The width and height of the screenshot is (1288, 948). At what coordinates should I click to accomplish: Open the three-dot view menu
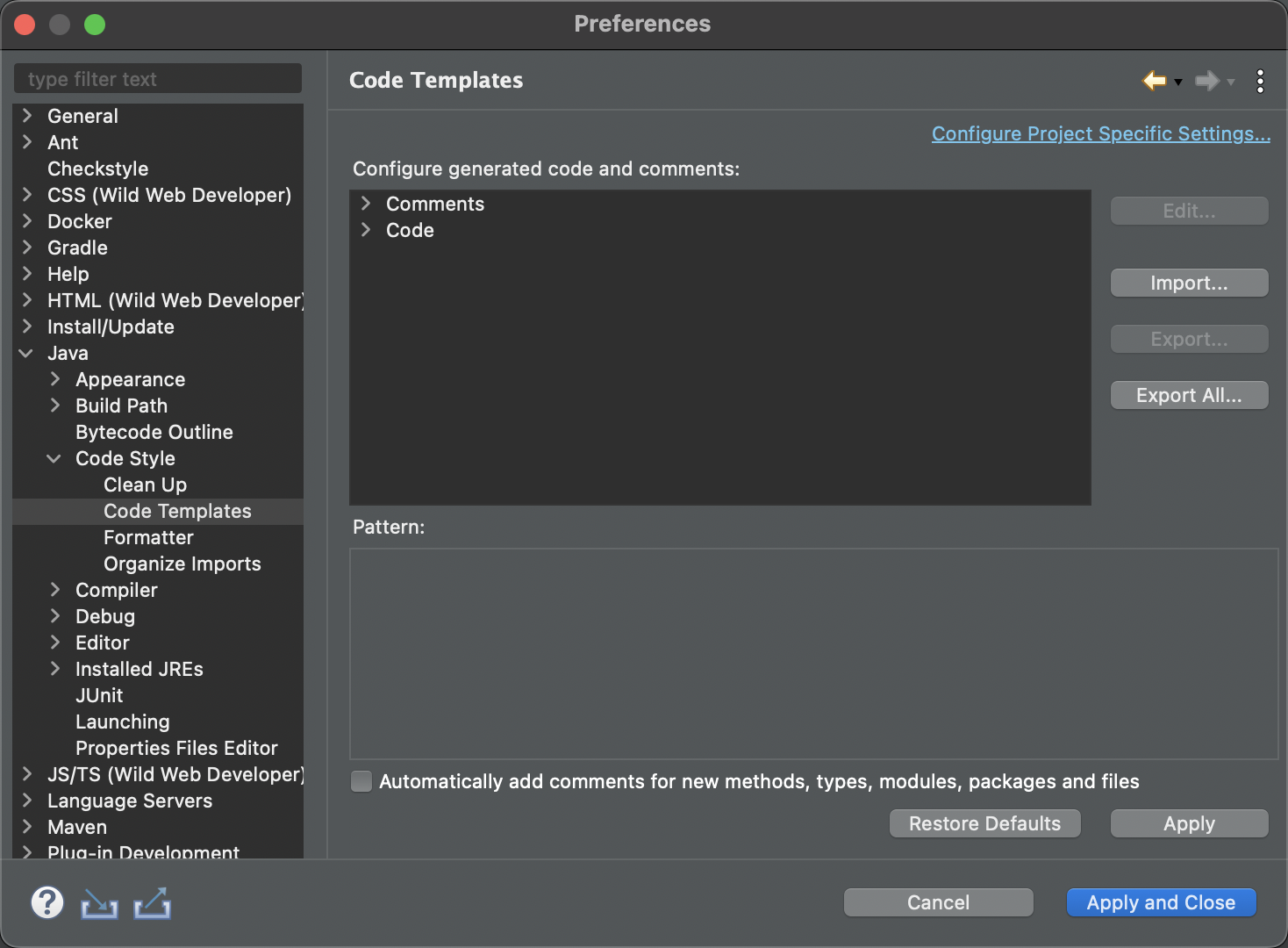tap(1260, 81)
